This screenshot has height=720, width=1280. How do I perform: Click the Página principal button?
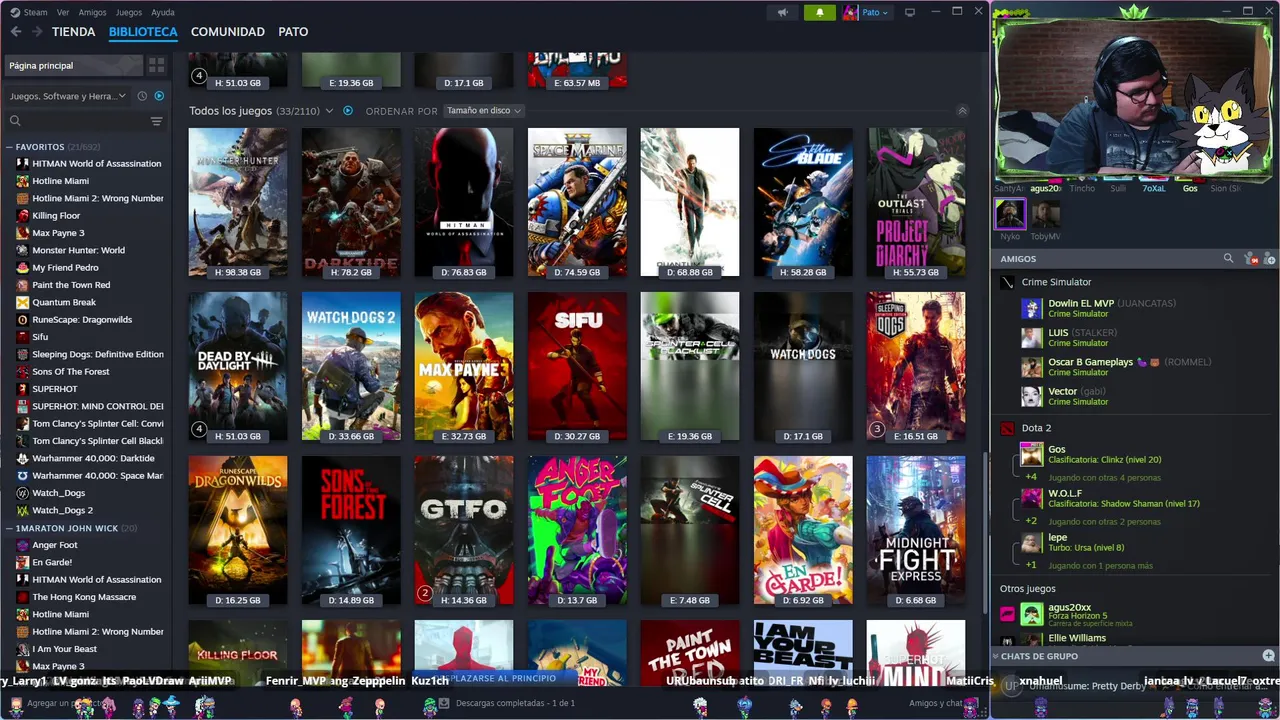point(72,65)
